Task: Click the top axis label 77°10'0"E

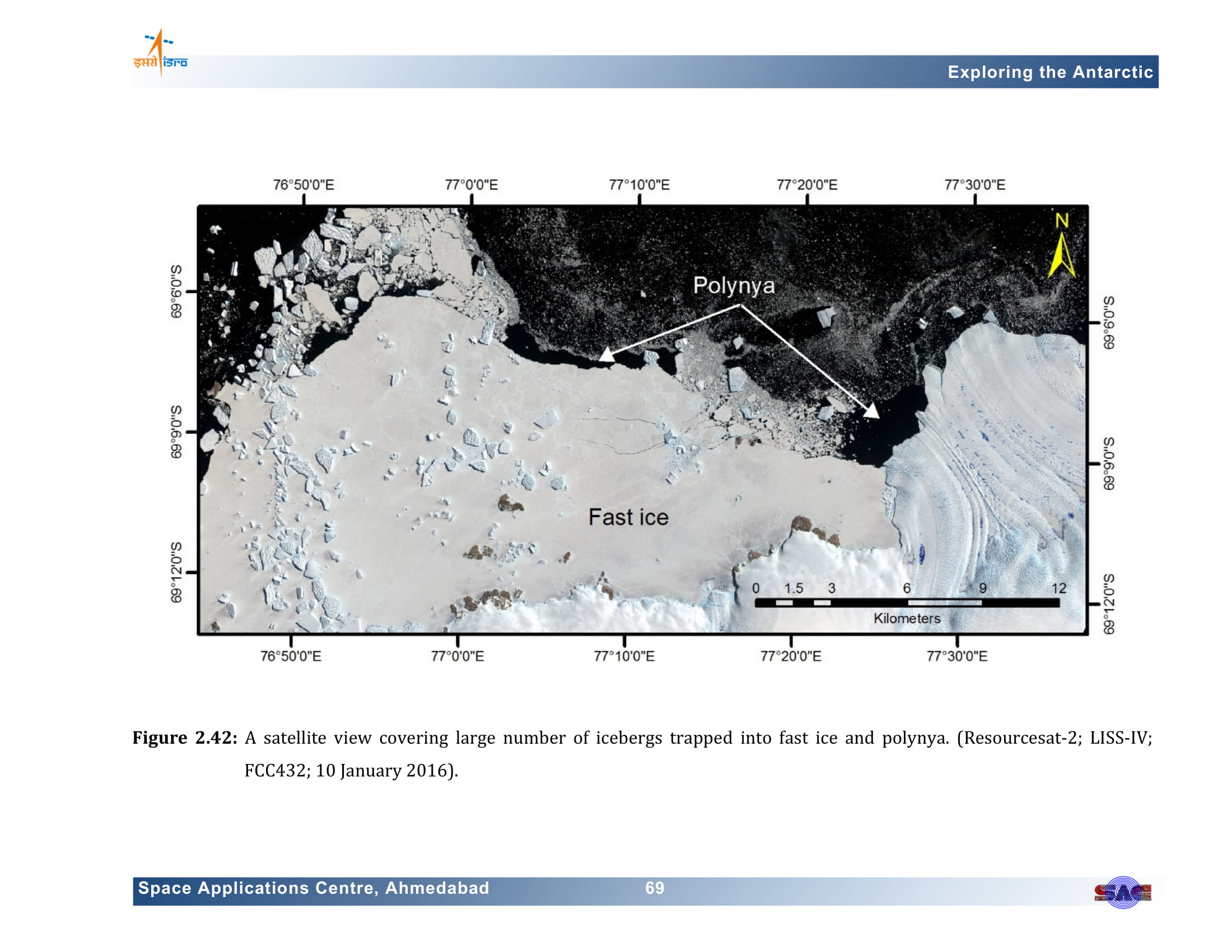Action: pos(639,185)
